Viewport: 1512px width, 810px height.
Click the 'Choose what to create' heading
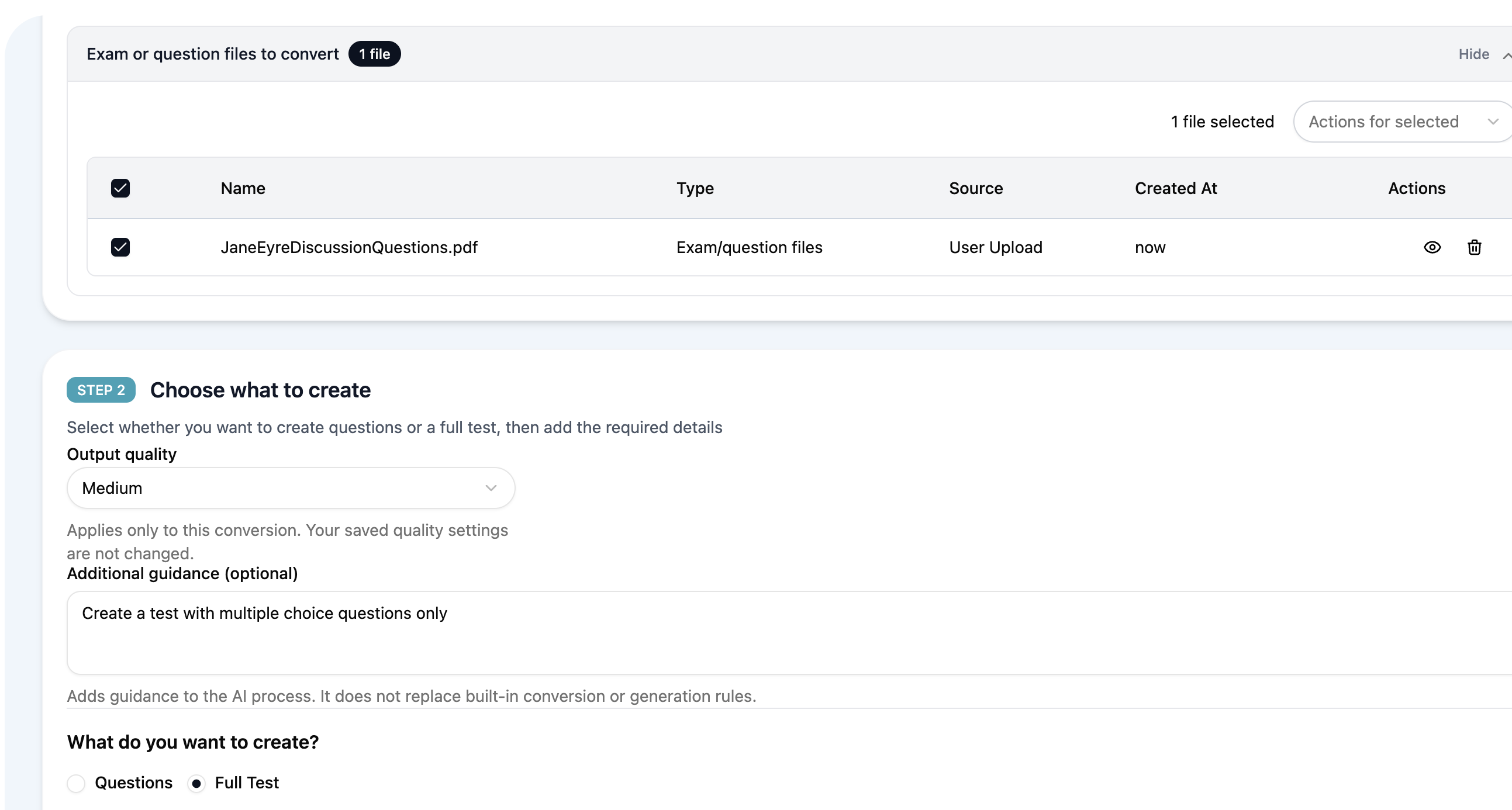(x=260, y=390)
